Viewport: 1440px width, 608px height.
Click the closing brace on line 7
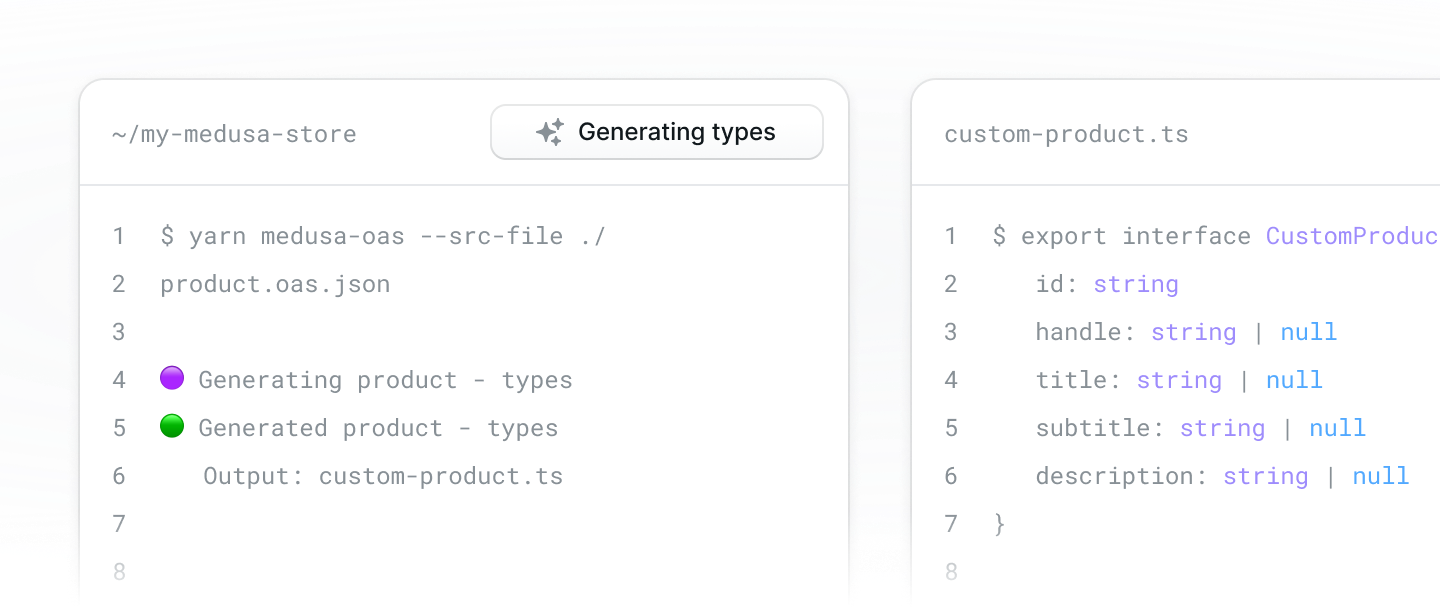pyautogui.click(x=999, y=524)
